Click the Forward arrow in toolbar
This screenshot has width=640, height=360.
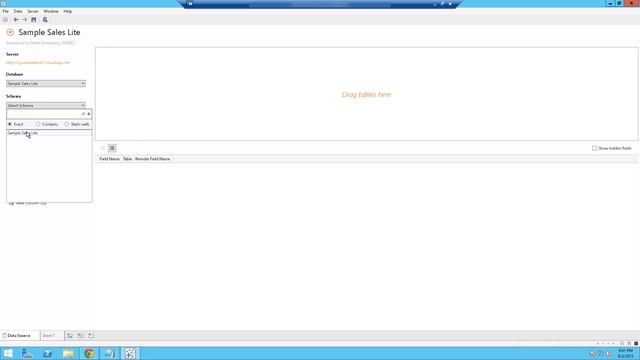point(25,20)
